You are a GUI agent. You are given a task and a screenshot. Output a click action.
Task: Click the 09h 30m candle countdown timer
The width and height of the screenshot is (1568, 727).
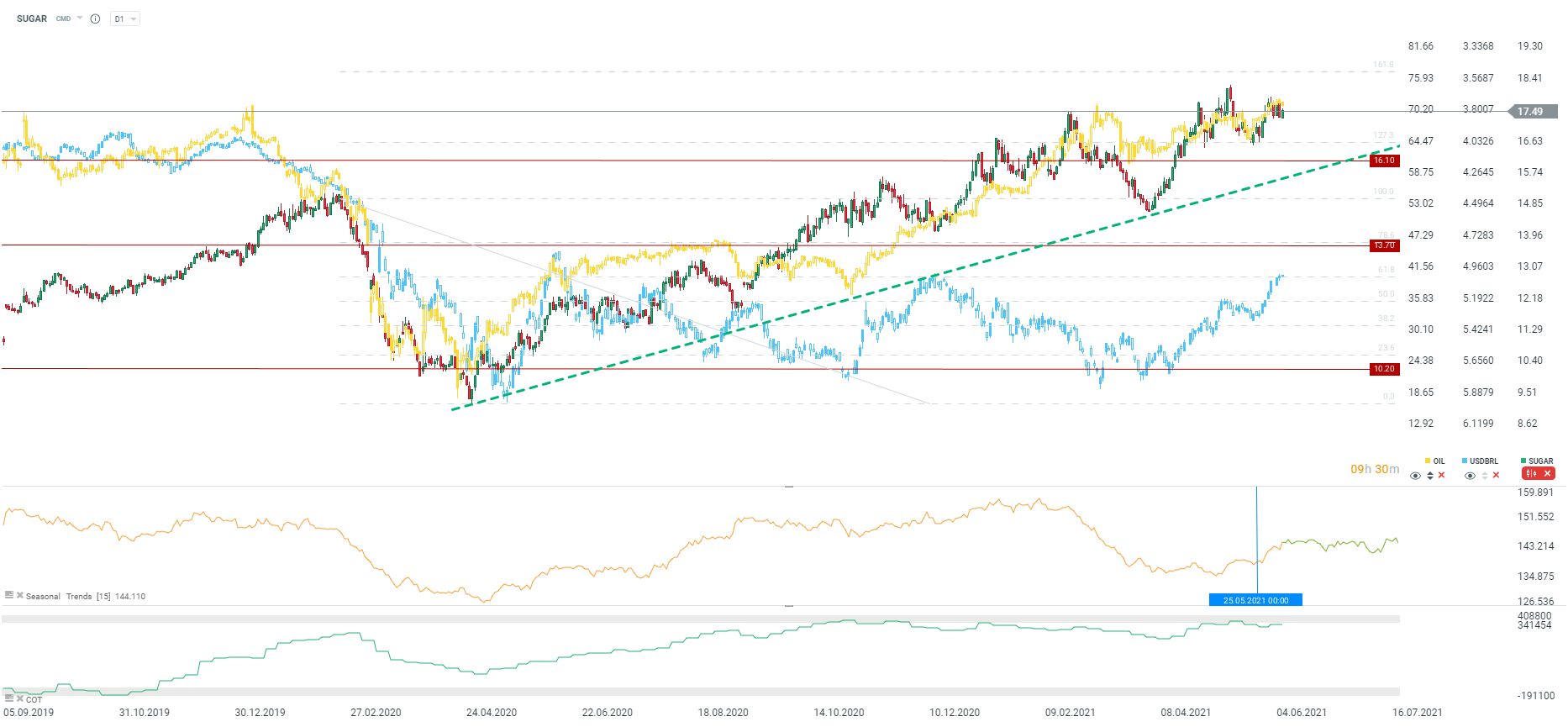(x=1375, y=469)
